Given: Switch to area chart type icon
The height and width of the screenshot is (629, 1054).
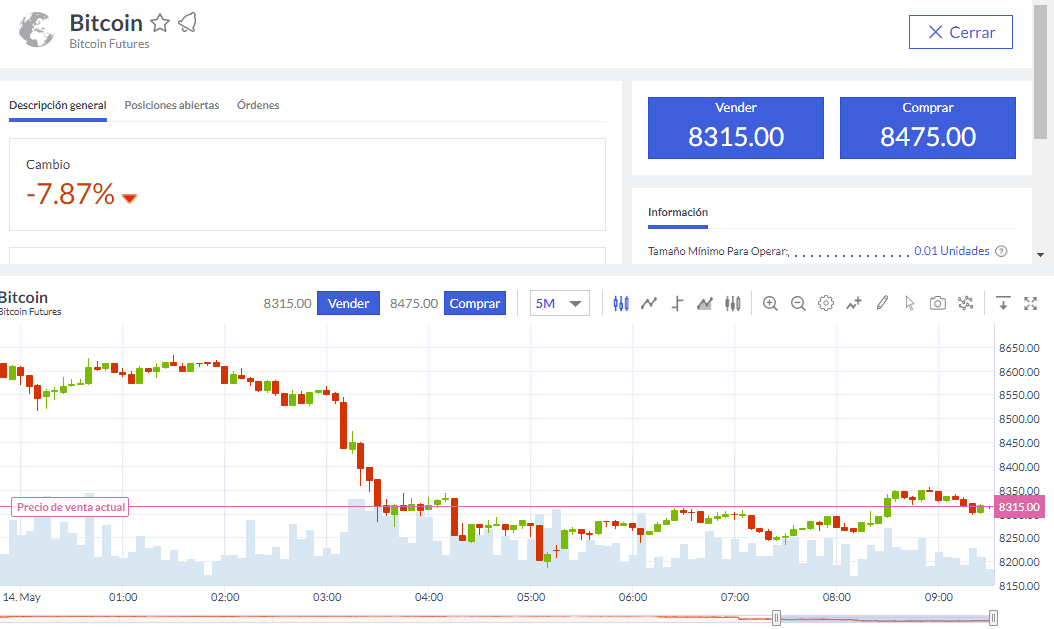Looking at the screenshot, I should coord(705,303).
